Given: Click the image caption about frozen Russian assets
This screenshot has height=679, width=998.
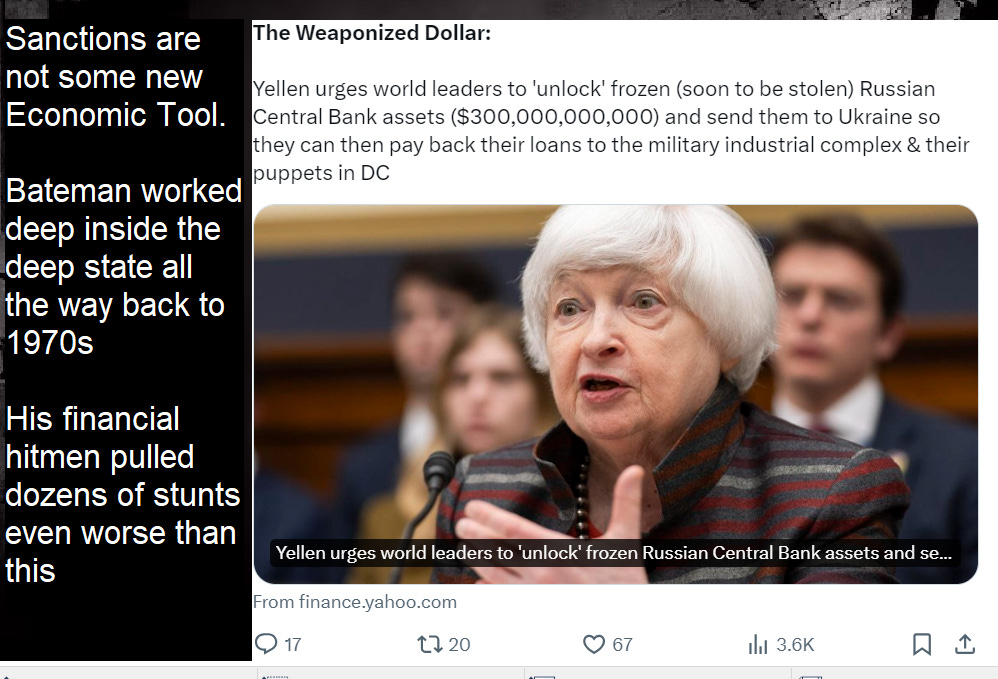Looking at the screenshot, I should [x=614, y=552].
